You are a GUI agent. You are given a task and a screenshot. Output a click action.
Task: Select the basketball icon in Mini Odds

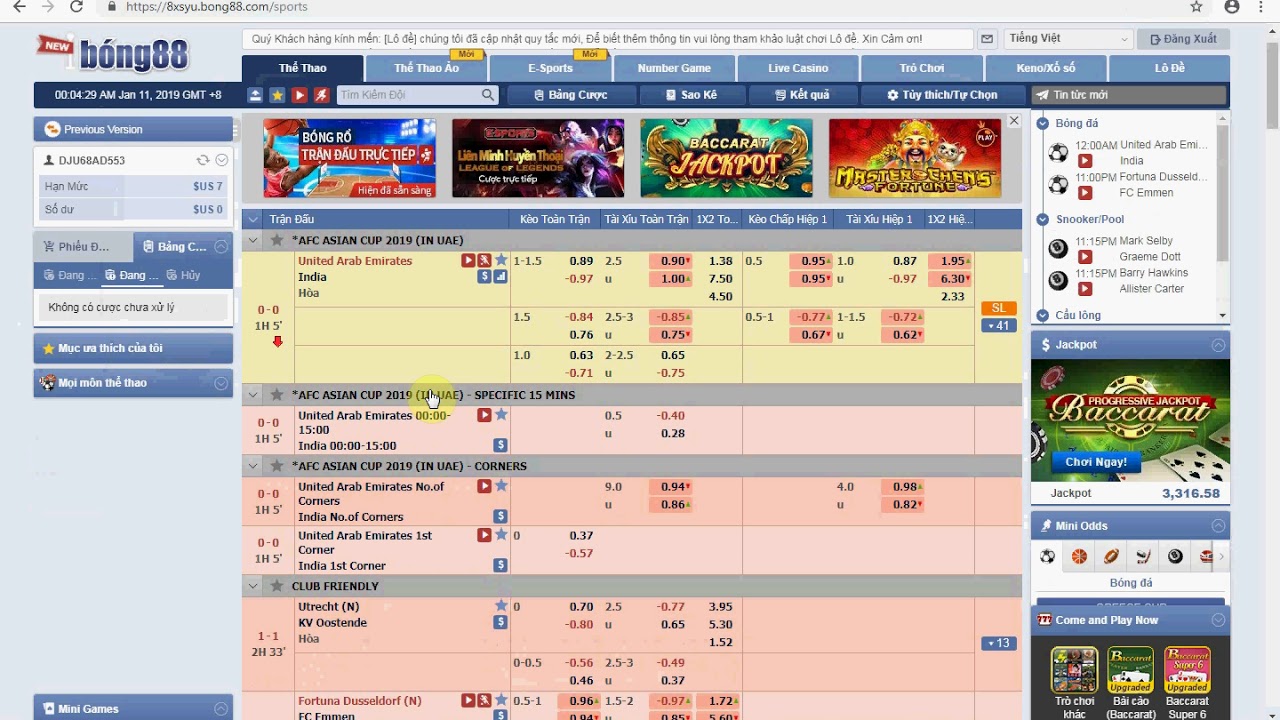[1079, 557]
